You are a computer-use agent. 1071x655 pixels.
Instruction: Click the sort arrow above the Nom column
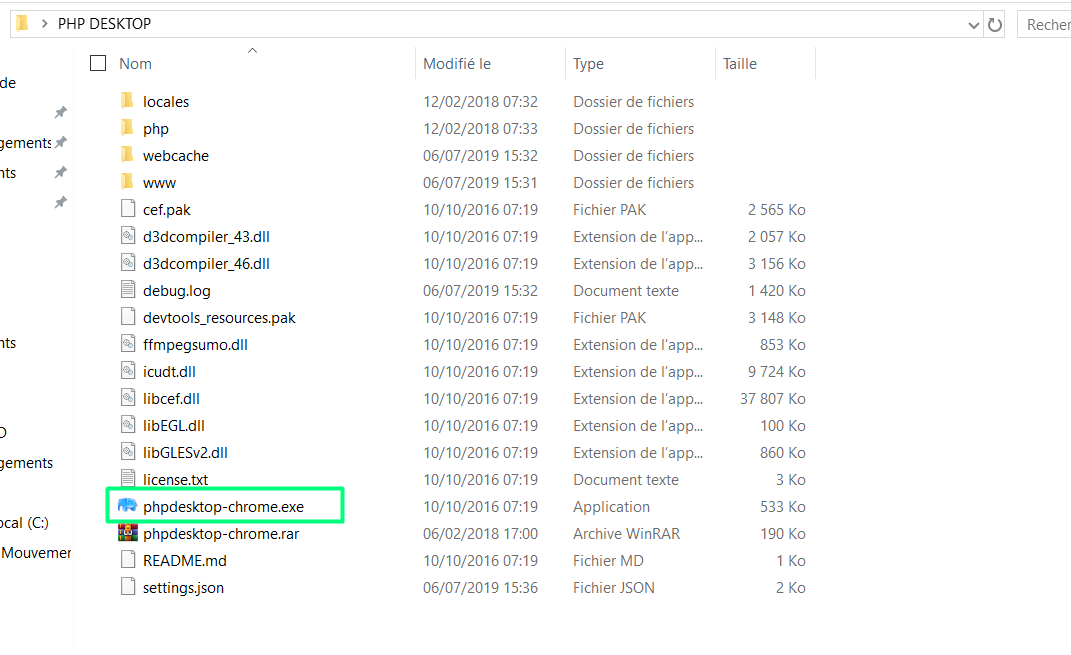coord(252,49)
